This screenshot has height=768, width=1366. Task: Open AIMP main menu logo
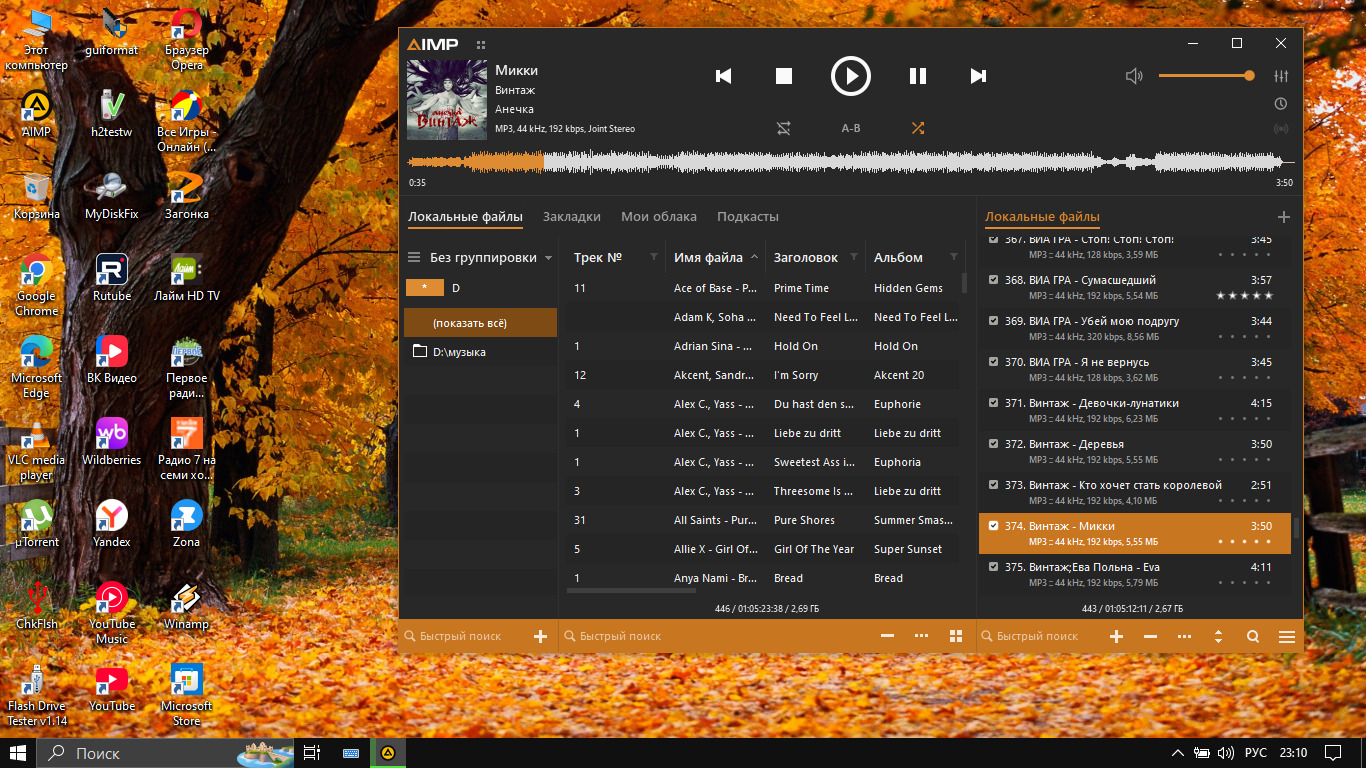[433, 44]
